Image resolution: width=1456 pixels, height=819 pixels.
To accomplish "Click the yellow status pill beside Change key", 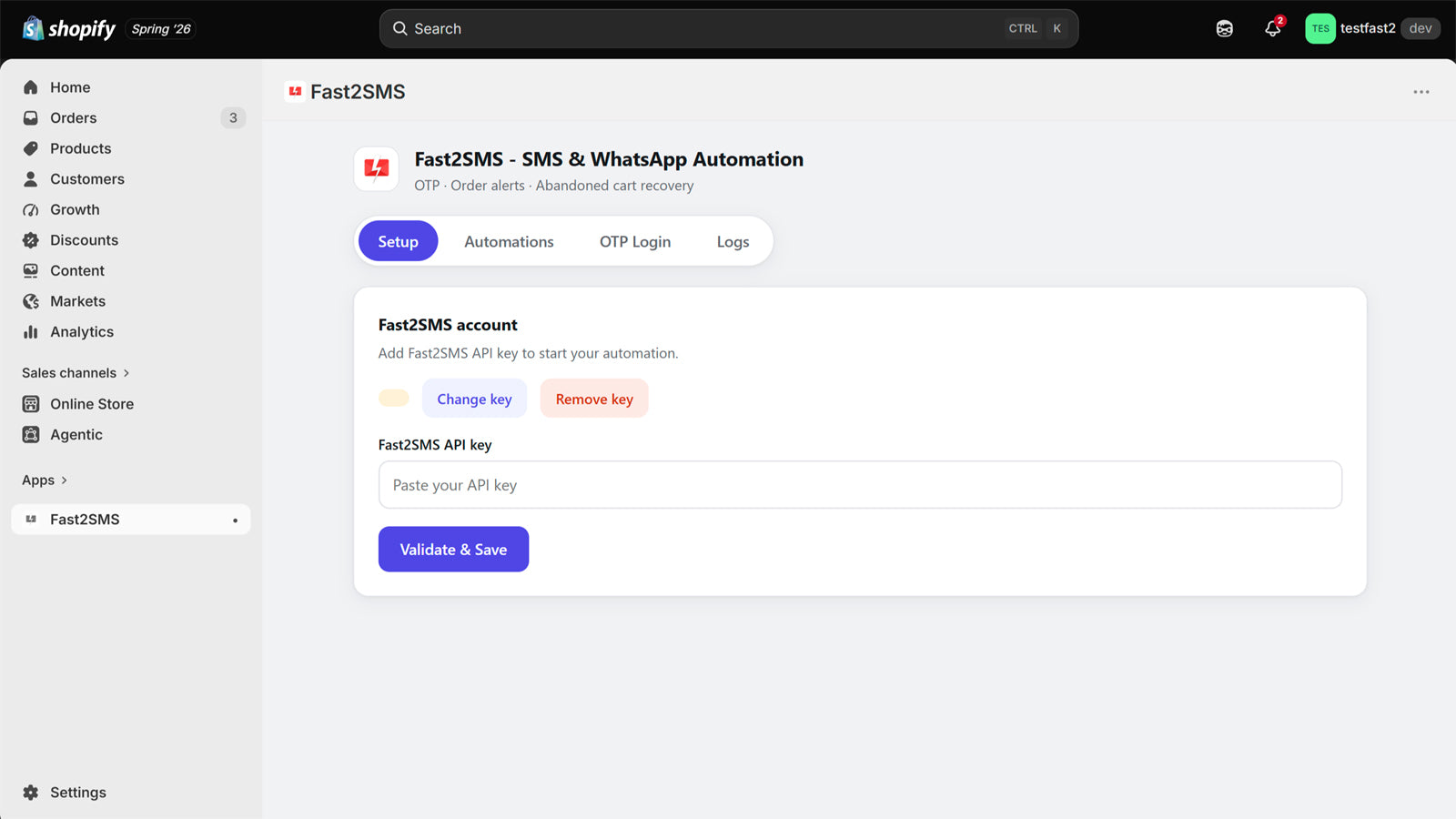I will pos(394,399).
